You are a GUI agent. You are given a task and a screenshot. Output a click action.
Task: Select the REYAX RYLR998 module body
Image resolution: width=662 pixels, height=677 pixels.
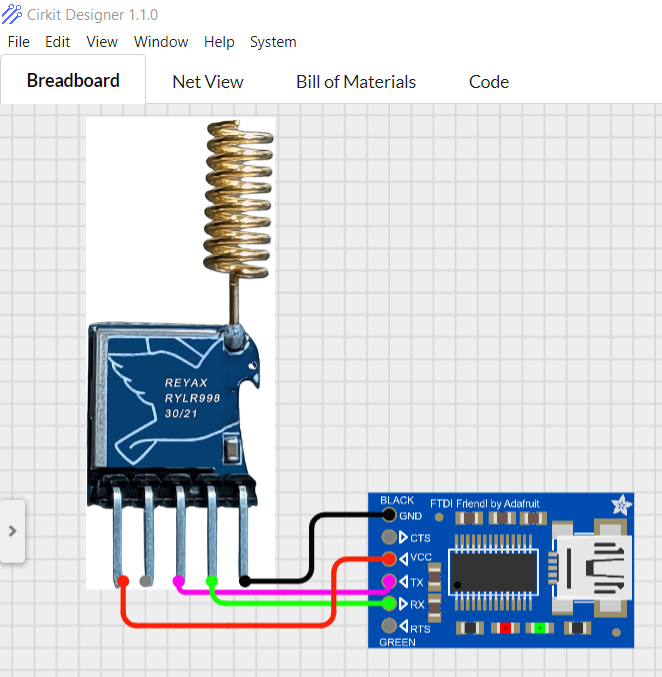coord(173,397)
